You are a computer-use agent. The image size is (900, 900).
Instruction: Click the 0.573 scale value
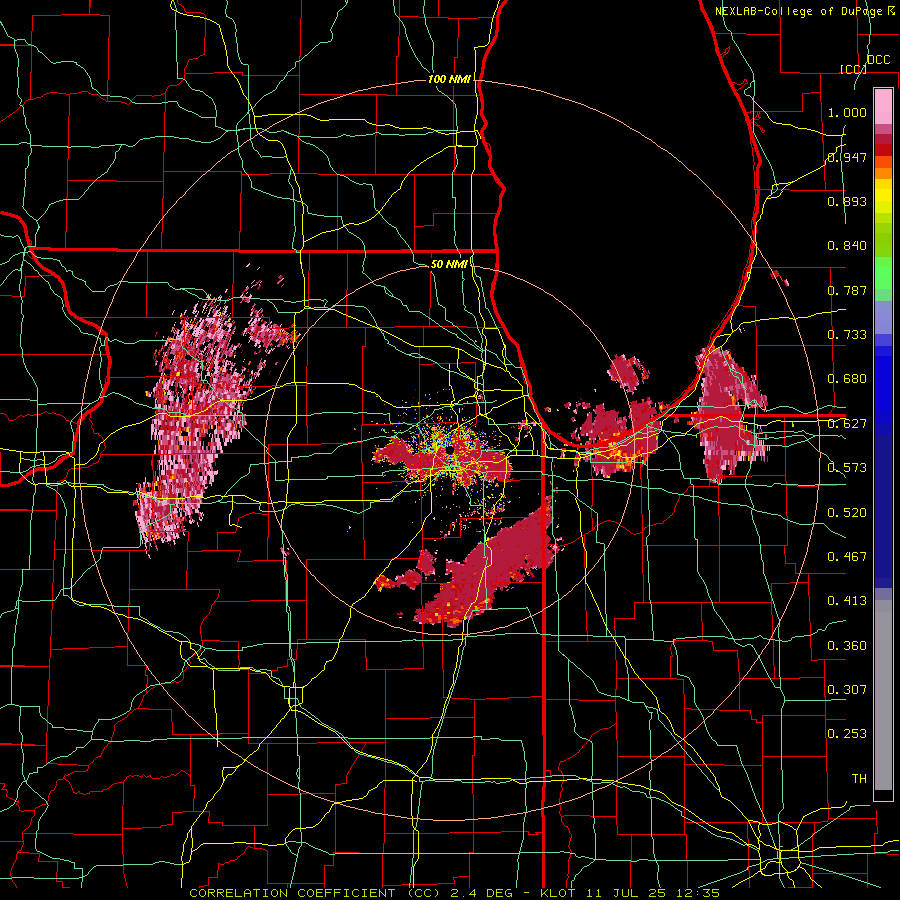[x=847, y=468]
